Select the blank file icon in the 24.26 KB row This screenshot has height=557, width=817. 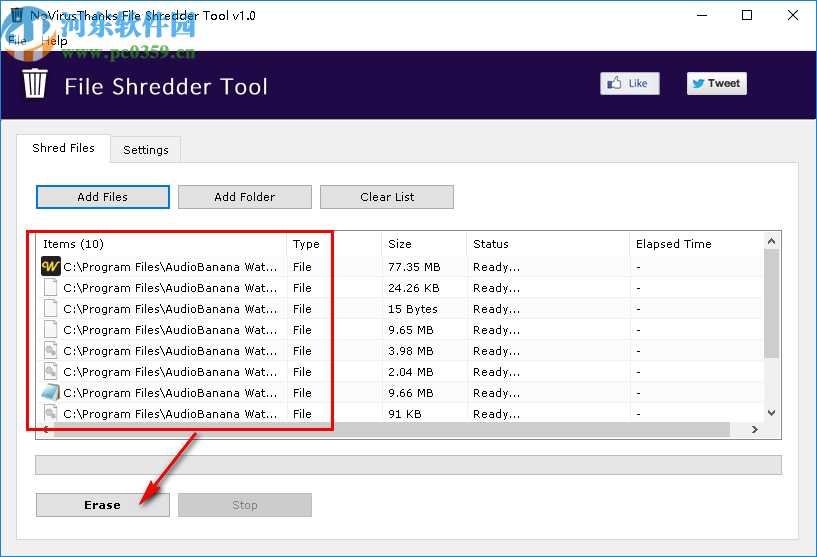click(51, 288)
